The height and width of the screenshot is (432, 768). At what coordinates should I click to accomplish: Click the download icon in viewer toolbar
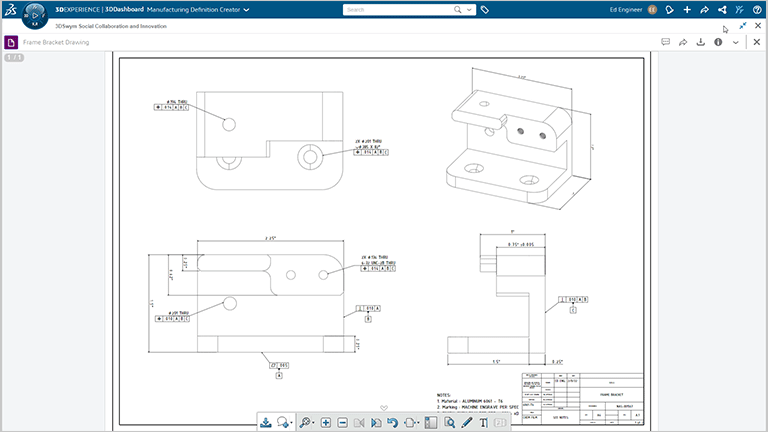point(266,423)
